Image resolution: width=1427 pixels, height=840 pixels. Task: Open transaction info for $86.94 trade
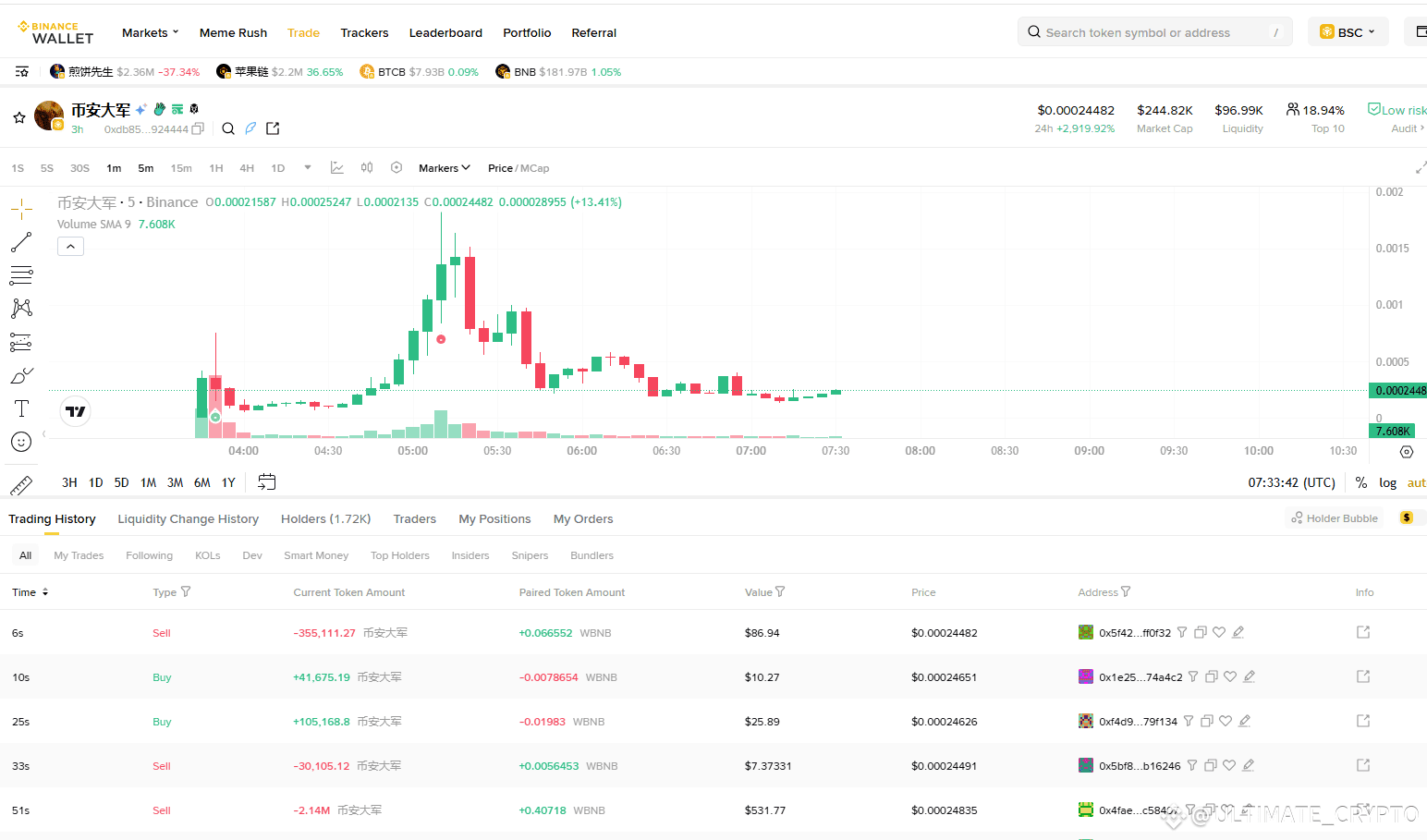click(x=1363, y=632)
